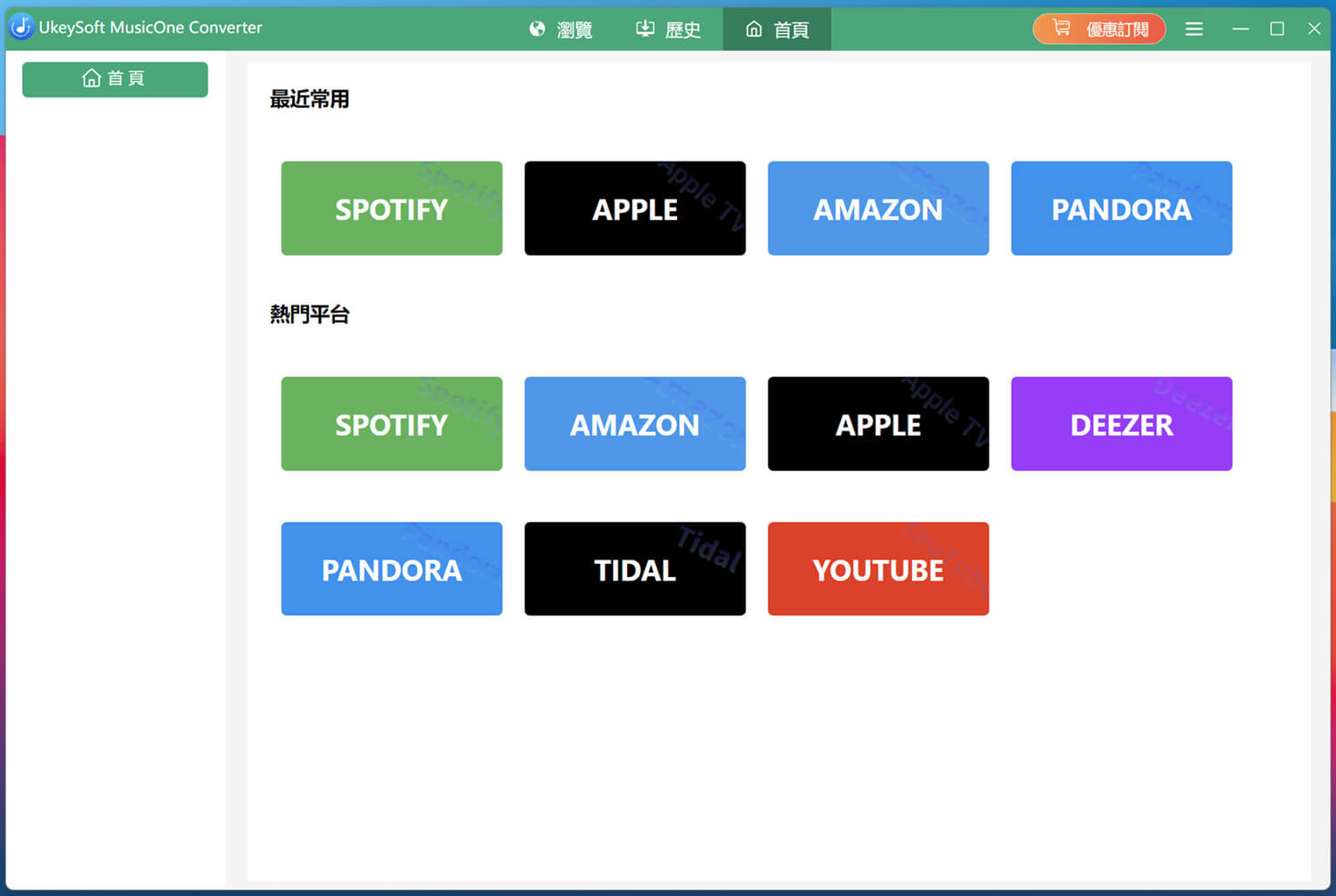Select Apple tile in recently used row
This screenshot has width=1336, height=896.
click(x=634, y=208)
